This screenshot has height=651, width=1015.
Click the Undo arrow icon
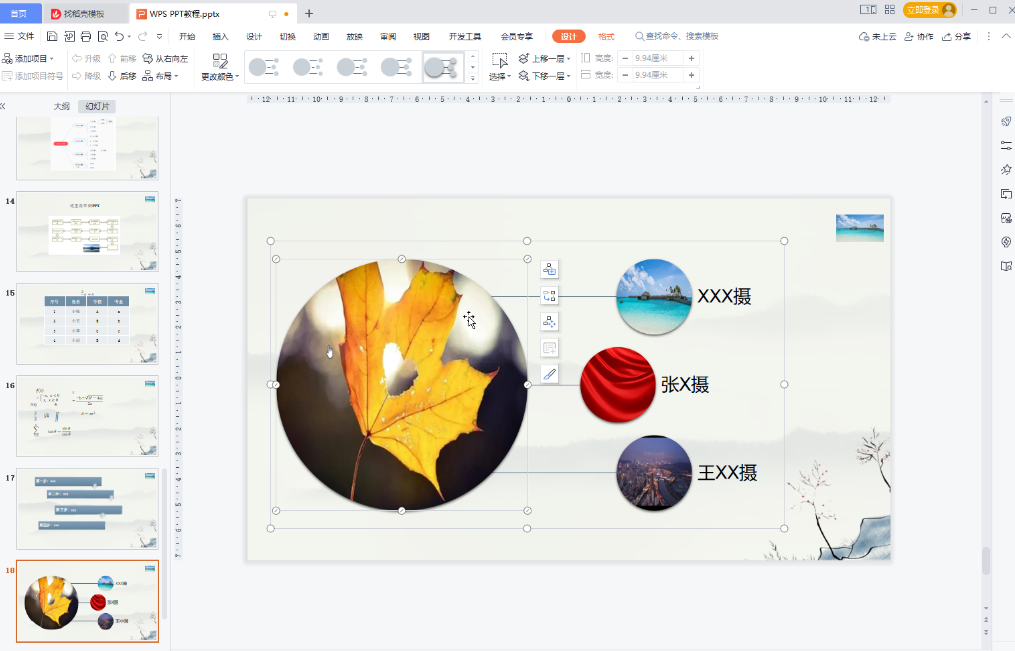pos(119,36)
